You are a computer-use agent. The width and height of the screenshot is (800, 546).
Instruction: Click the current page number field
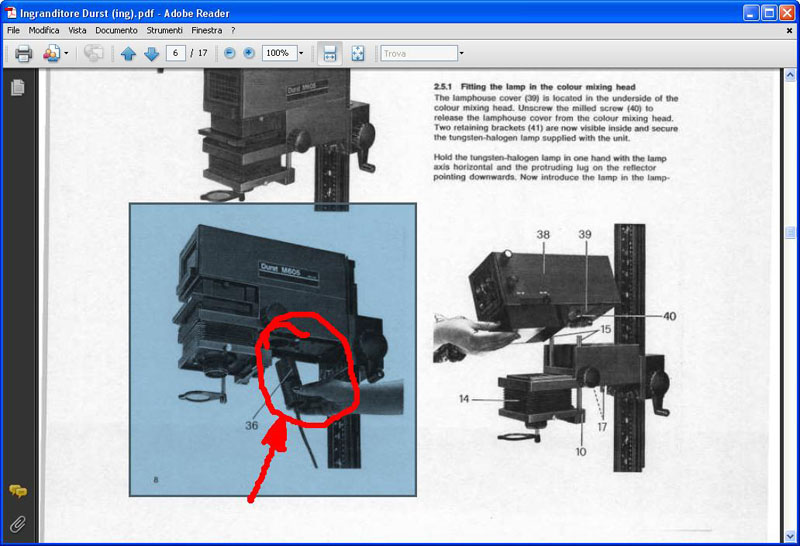176,53
